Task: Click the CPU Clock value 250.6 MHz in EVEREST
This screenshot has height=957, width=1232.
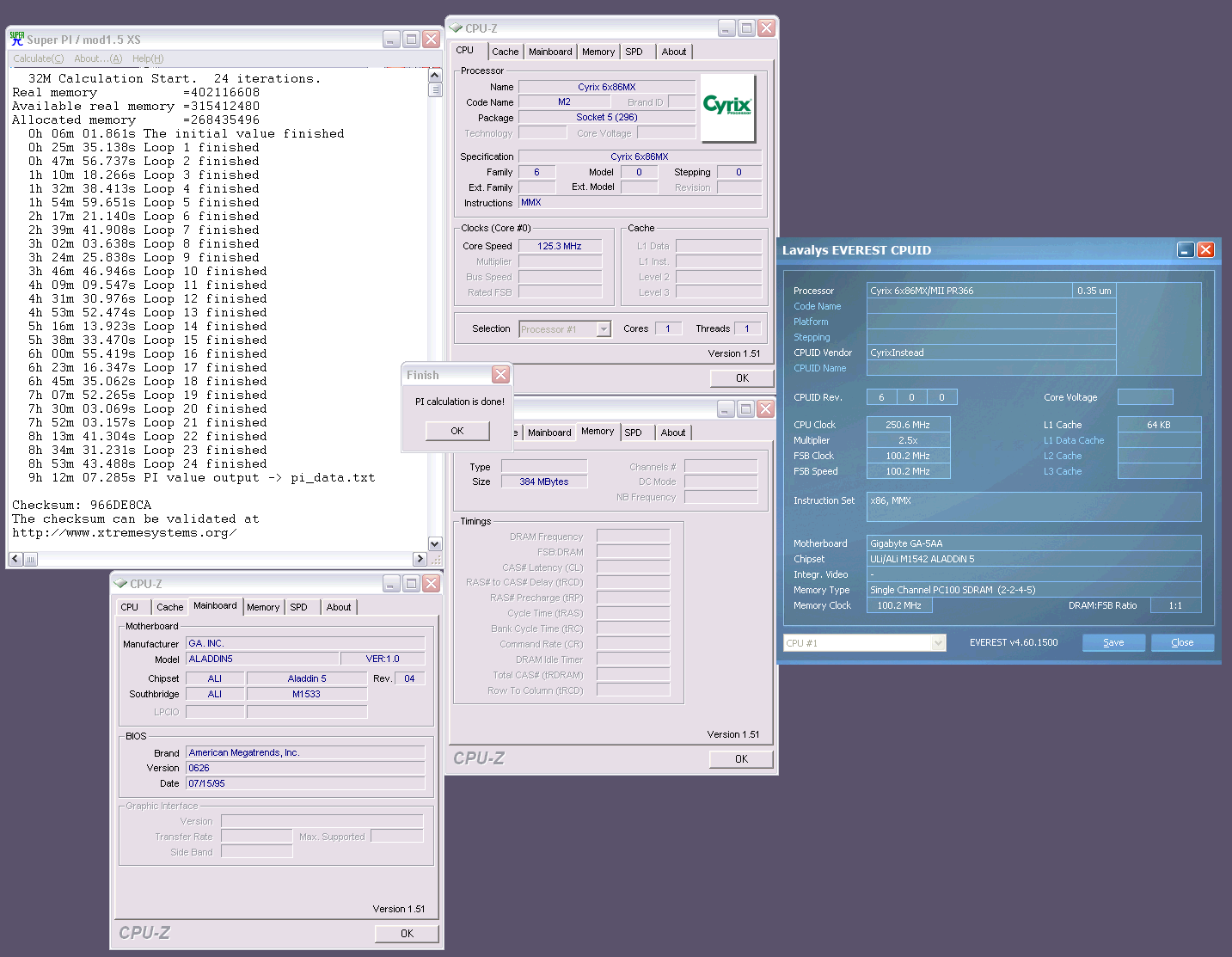Action: pyautogui.click(x=908, y=425)
